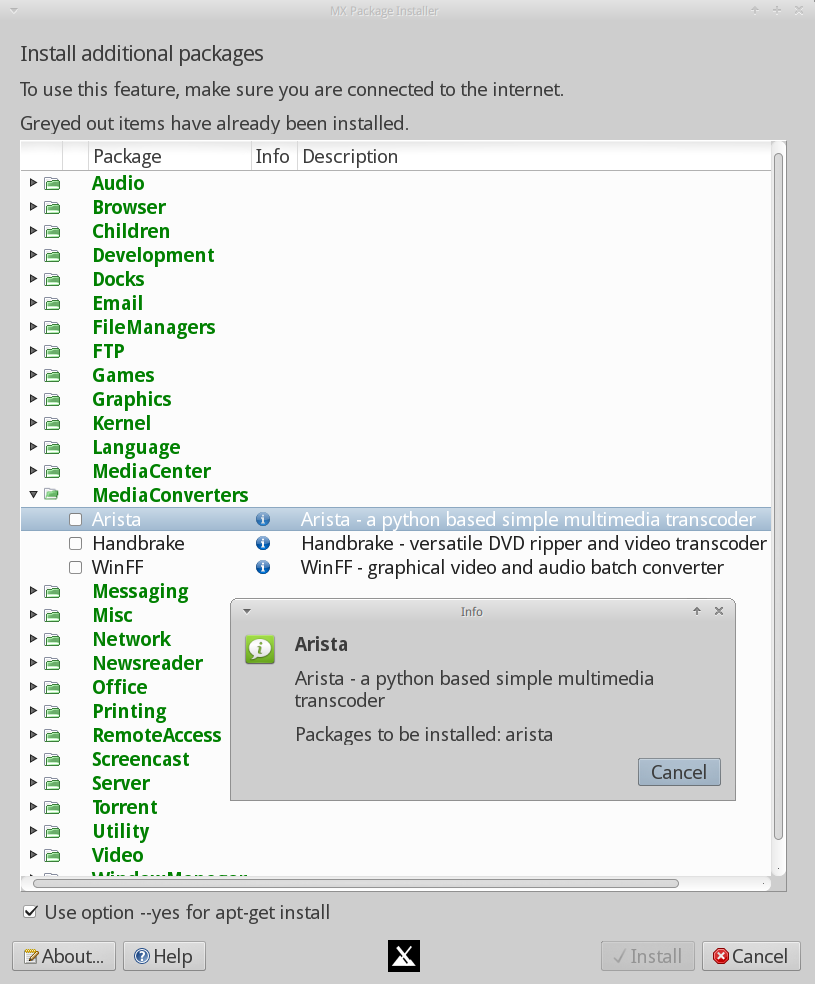815x984 pixels.
Task: Select the Arista package description text
Action: click(528, 520)
